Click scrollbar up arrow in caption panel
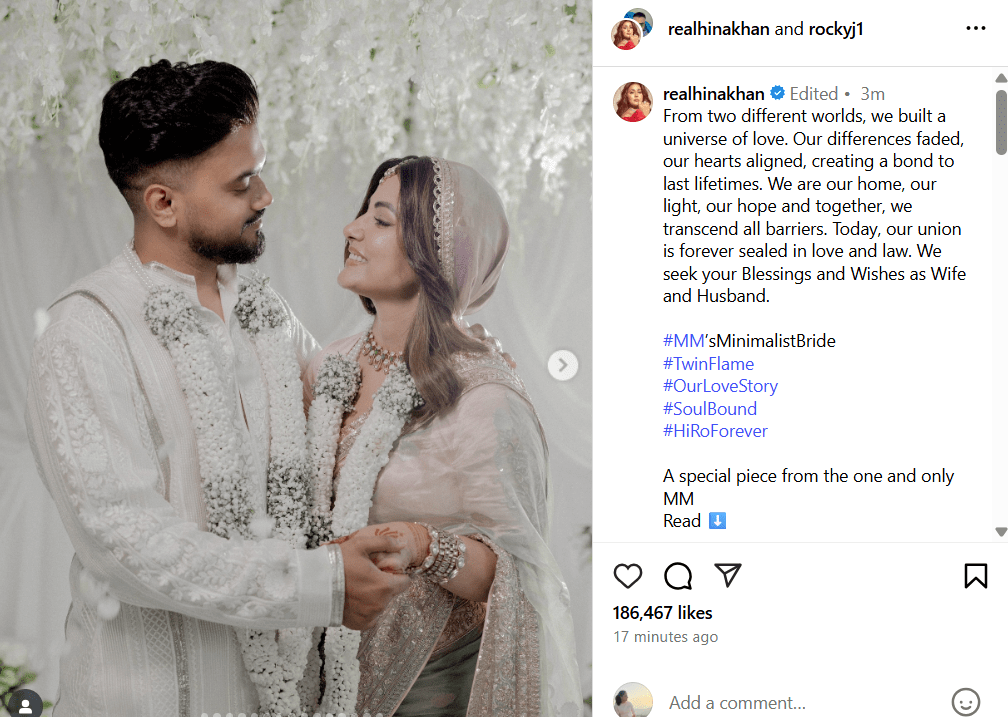 [1000, 78]
